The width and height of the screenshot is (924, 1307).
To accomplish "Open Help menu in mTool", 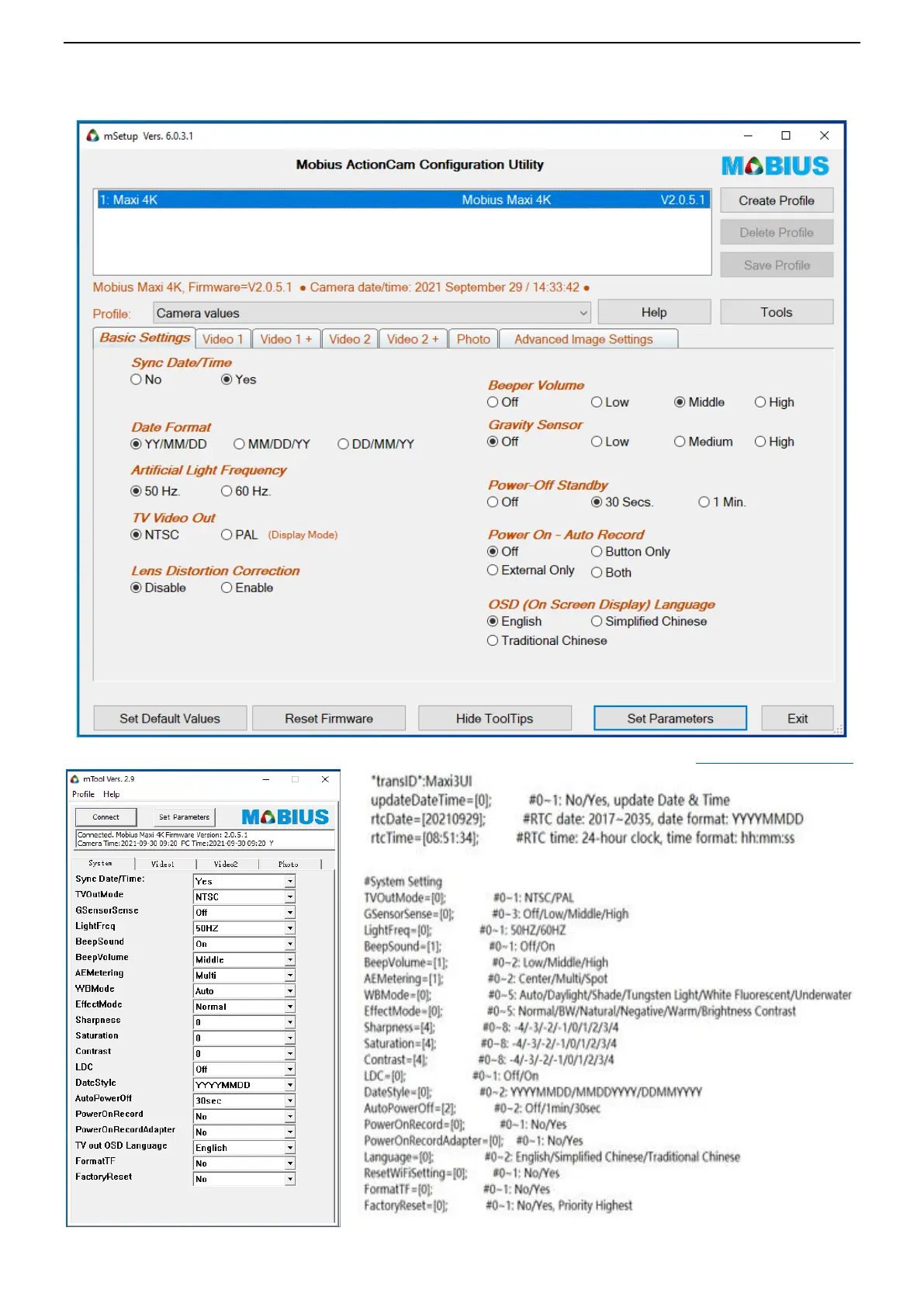I will 112,794.
